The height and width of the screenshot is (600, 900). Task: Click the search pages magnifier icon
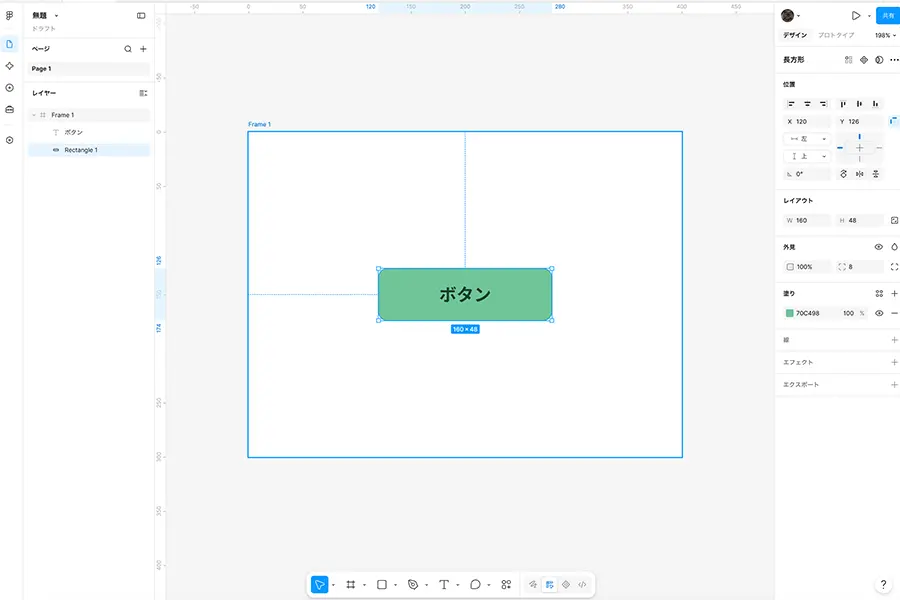click(128, 49)
